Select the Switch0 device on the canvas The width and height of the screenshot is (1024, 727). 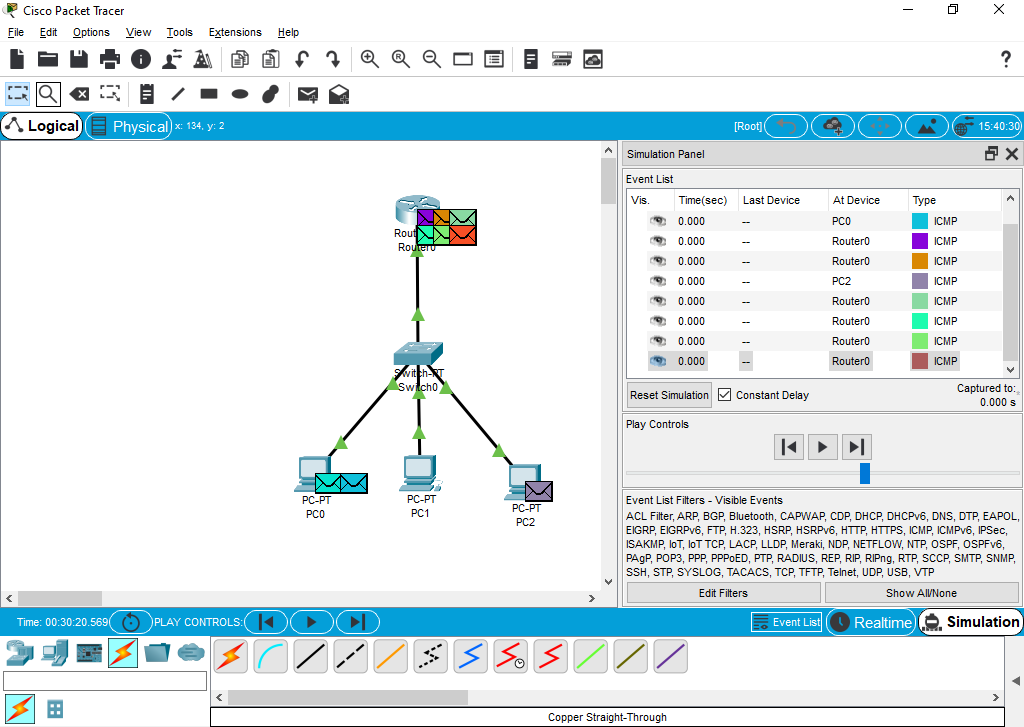click(418, 354)
